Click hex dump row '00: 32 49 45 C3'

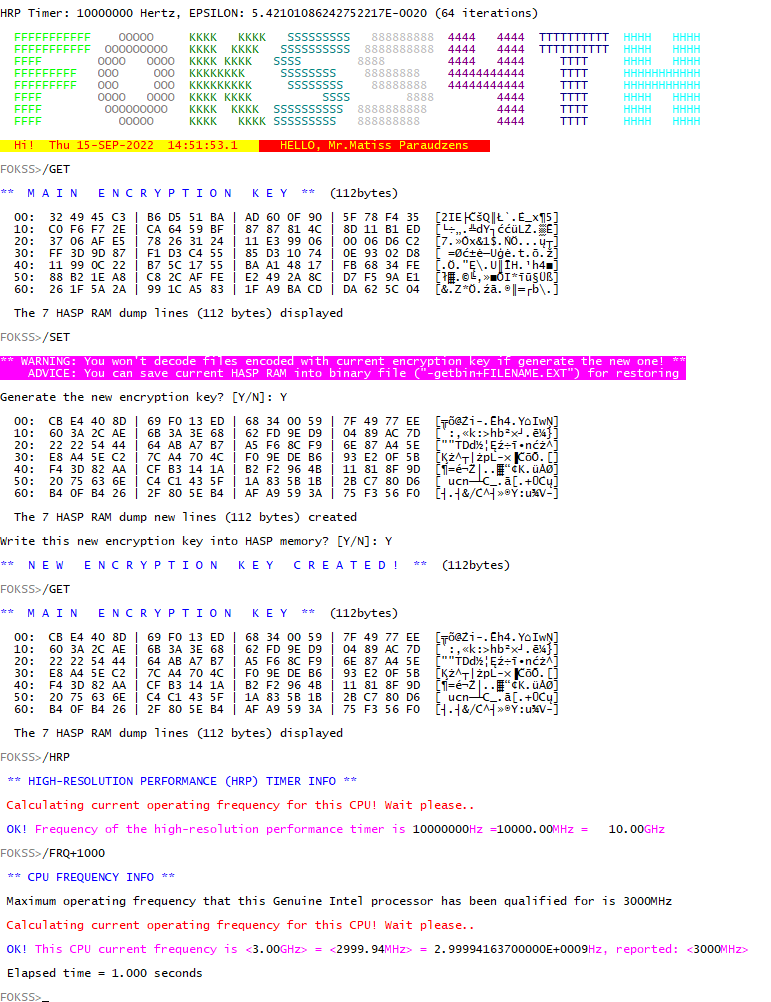pos(286,217)
